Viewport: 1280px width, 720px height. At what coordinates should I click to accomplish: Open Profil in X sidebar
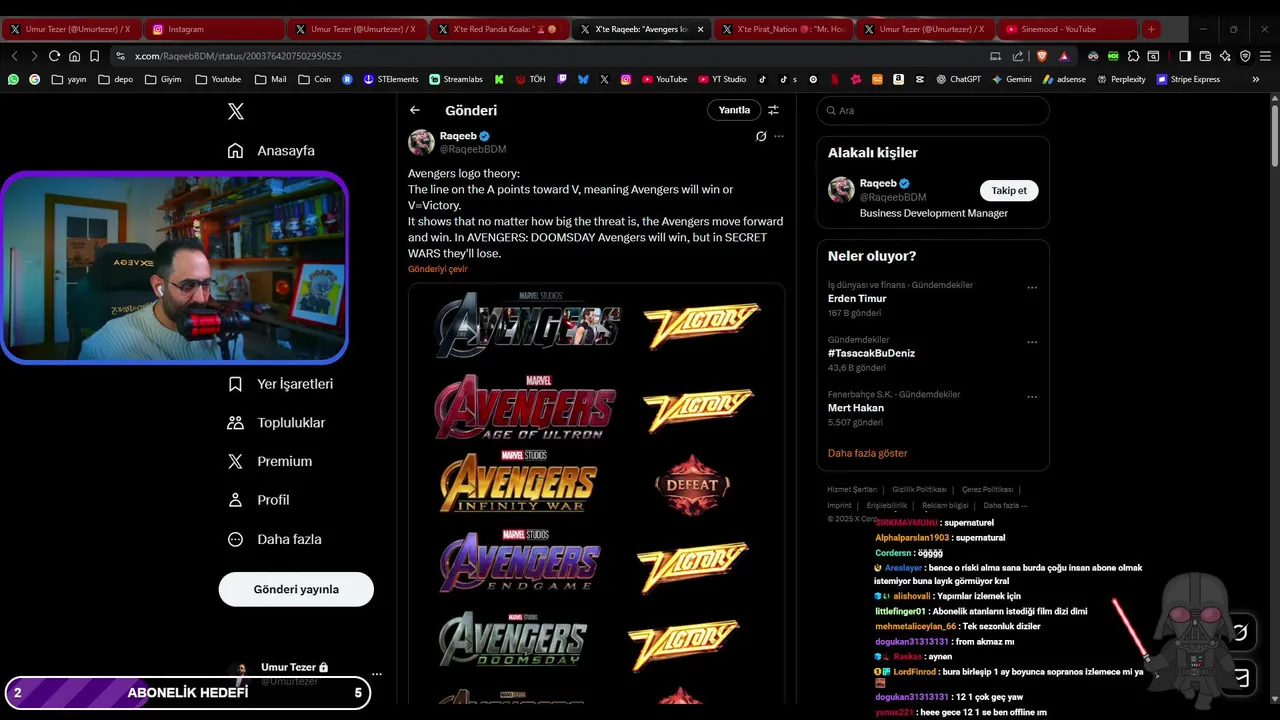coord(258,500)
